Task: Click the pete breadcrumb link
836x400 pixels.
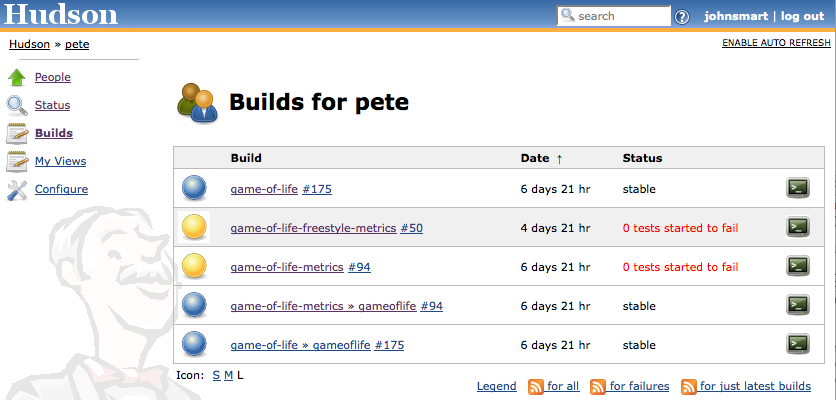Action: 77,44
